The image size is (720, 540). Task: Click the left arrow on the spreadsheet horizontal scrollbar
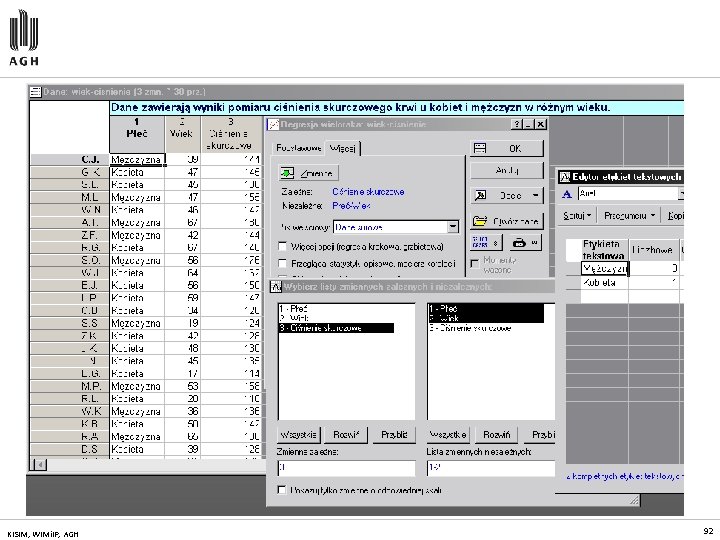40,465
